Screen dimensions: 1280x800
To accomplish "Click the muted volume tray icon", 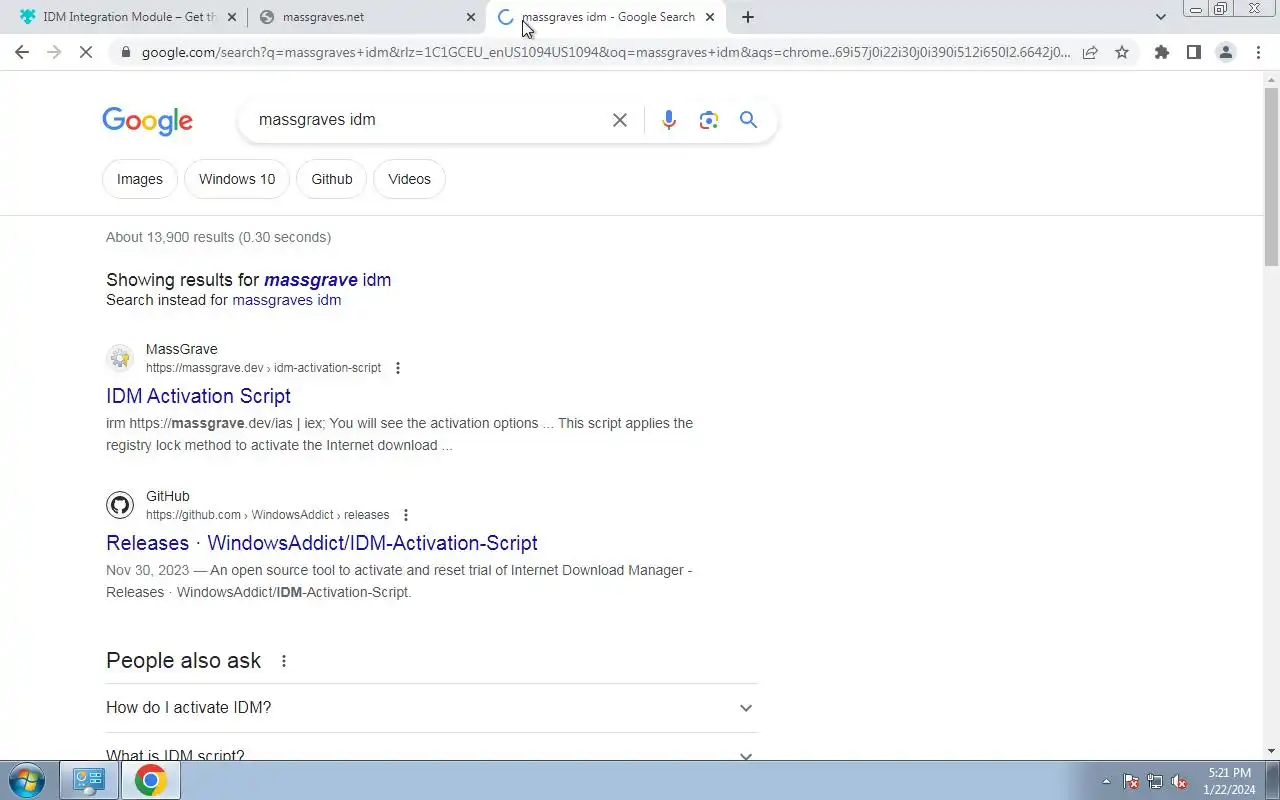I will [1179, 781].
